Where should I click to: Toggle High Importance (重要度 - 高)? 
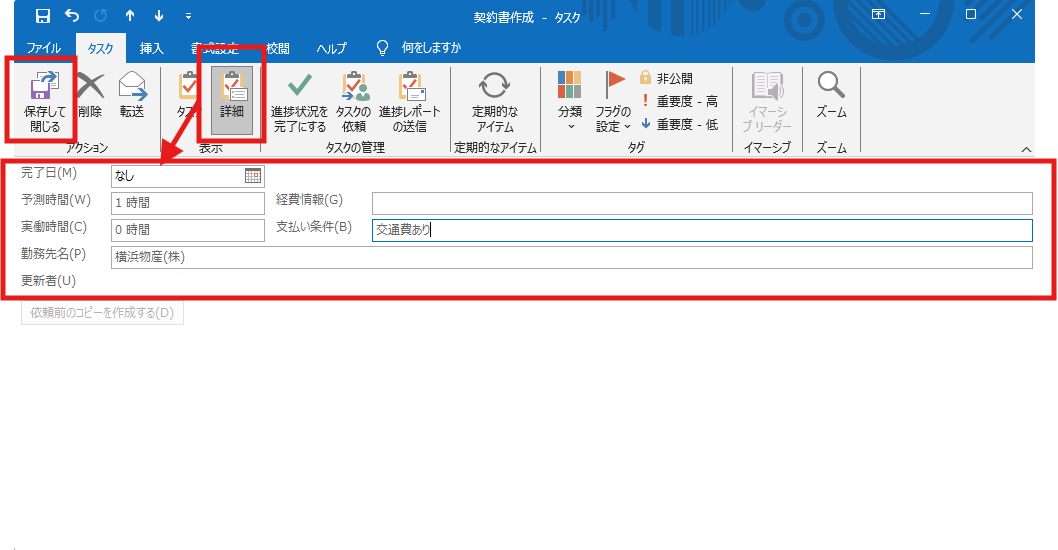pyautogui.click(x=679, y=101)
